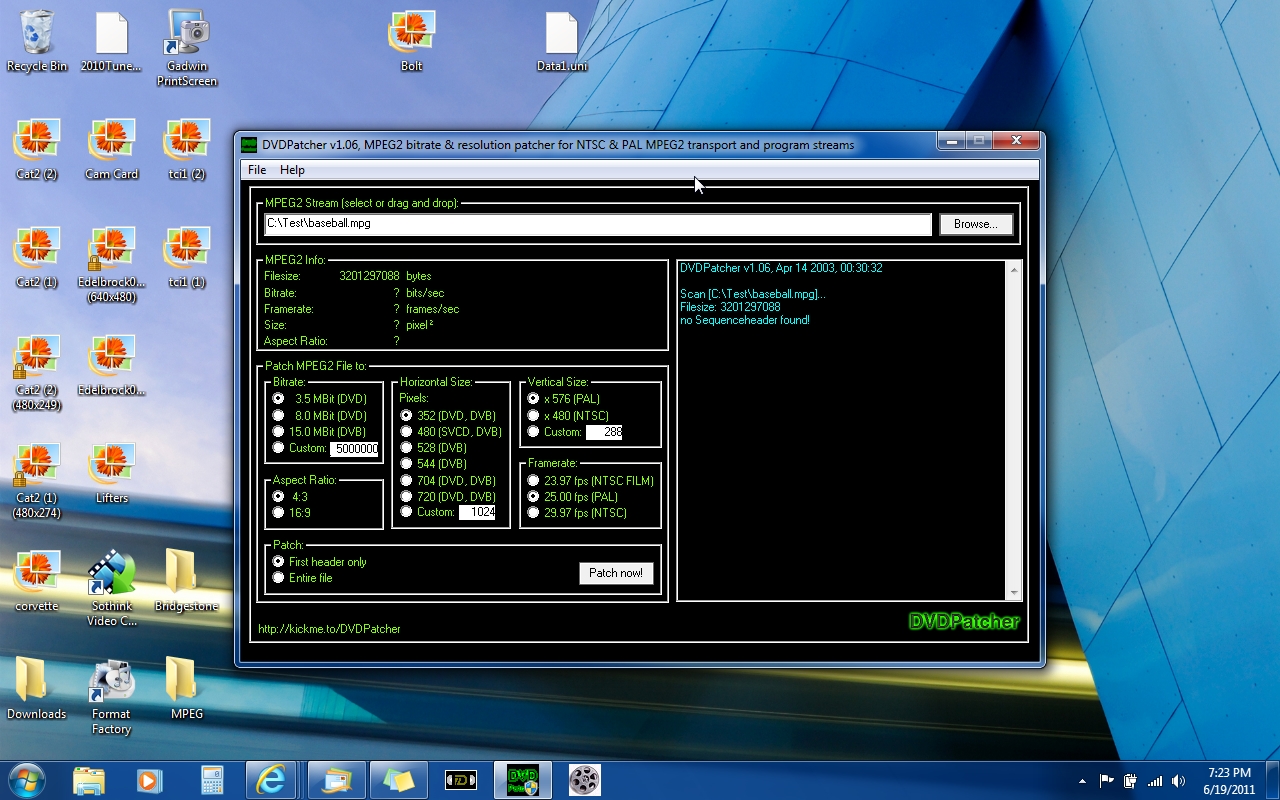Click the 'no Sequenceheader found!' log line
Viewport: 1280px width, 800px height.
[745, 320]
